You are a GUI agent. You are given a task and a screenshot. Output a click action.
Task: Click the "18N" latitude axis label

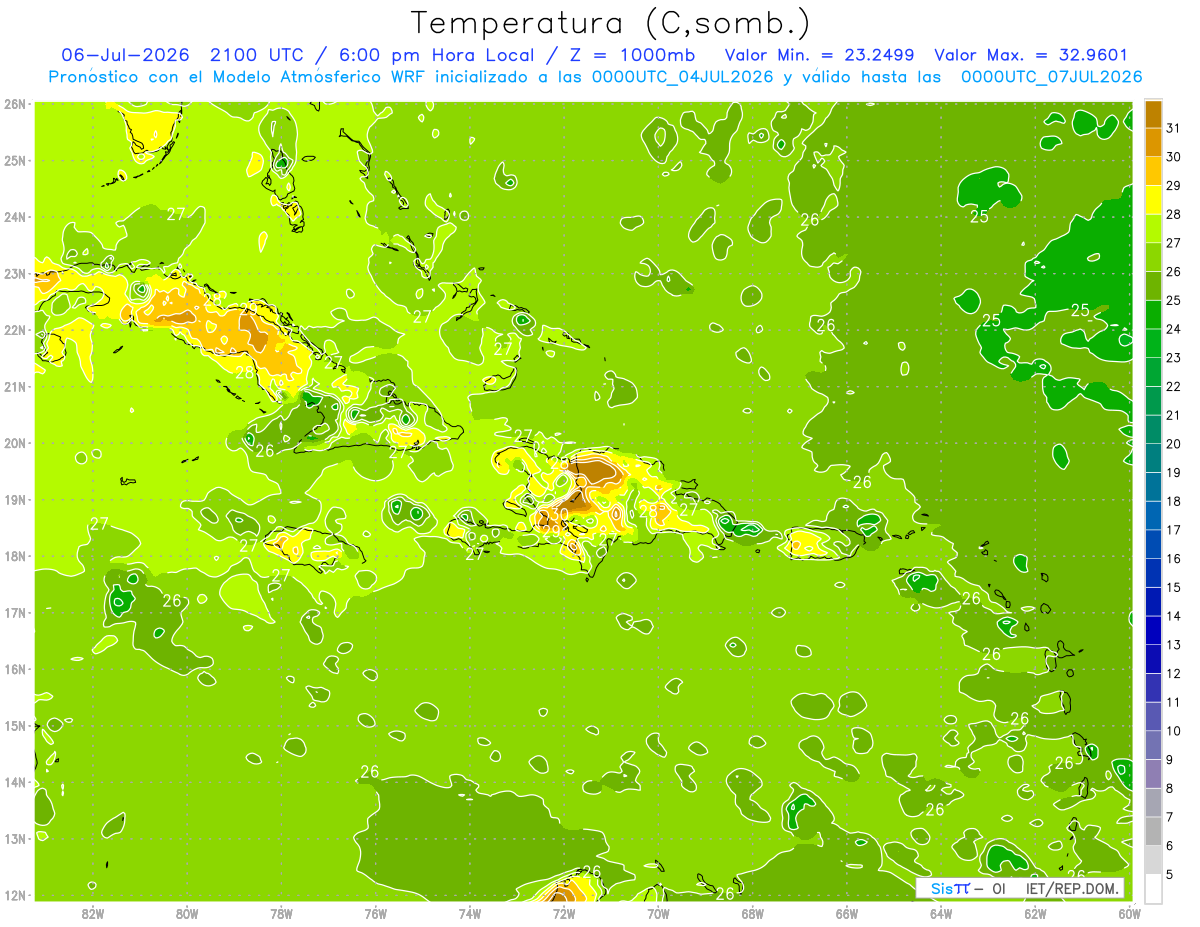[x=15, y=557]
